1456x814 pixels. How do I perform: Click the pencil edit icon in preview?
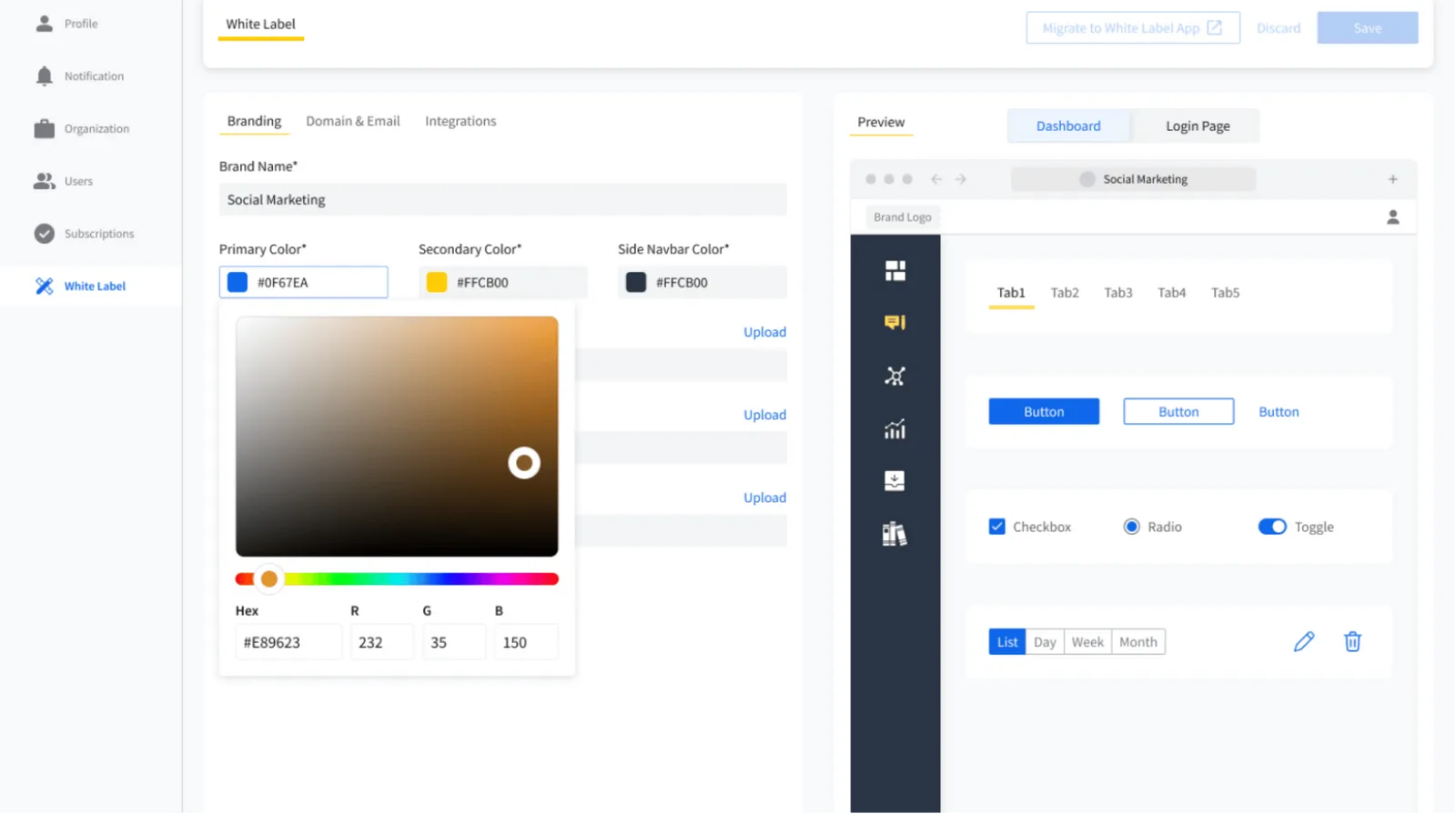1303,642
